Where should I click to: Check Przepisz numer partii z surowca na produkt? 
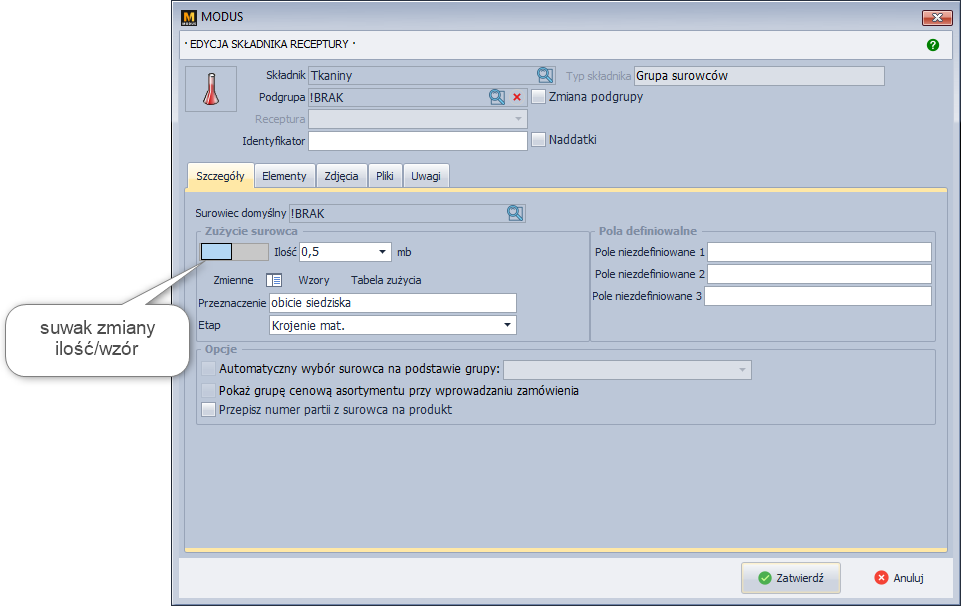pyautogui.click(x=208, y=409)
